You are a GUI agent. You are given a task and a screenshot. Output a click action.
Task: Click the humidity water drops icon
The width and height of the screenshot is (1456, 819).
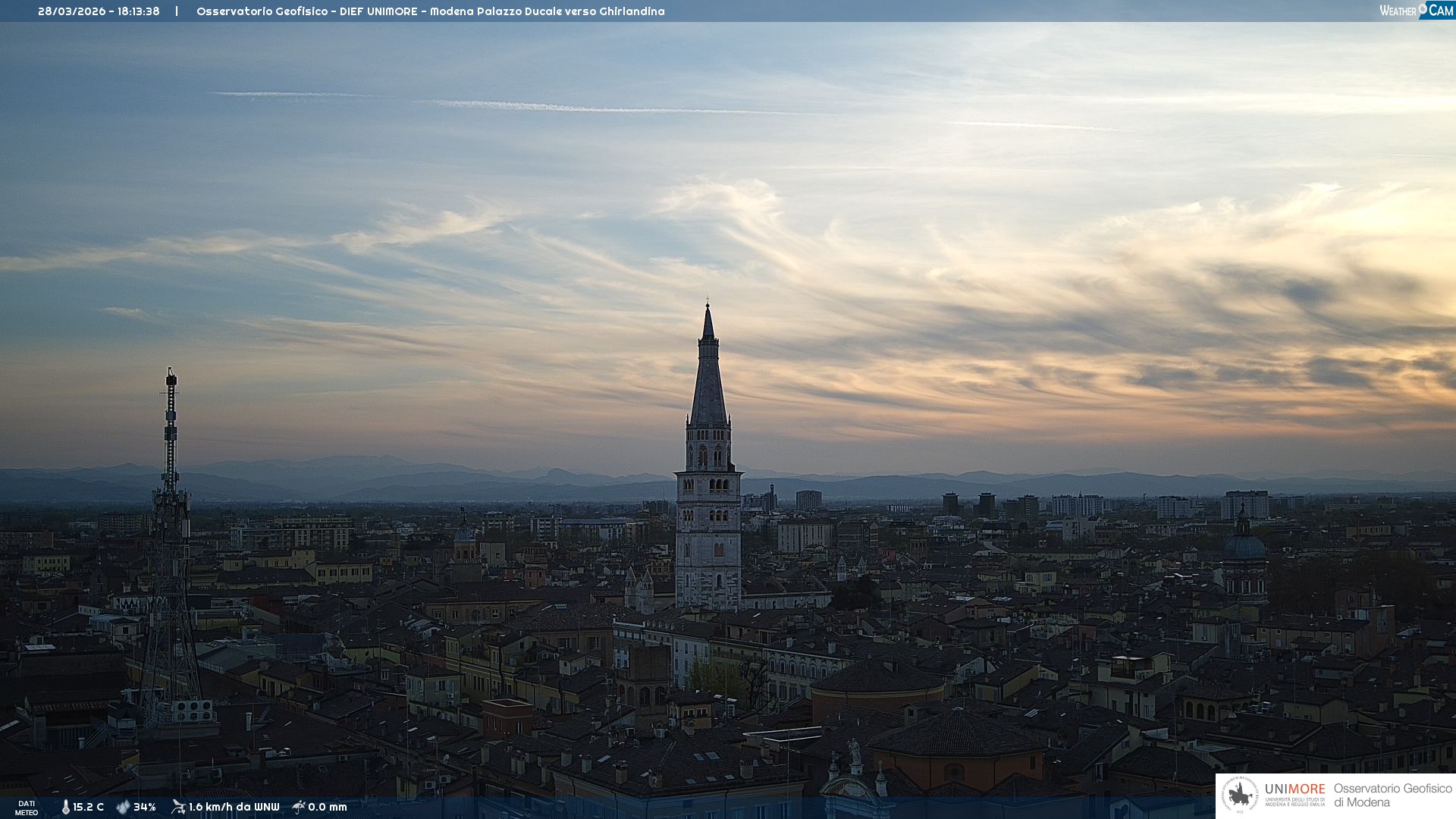(123, 807)
